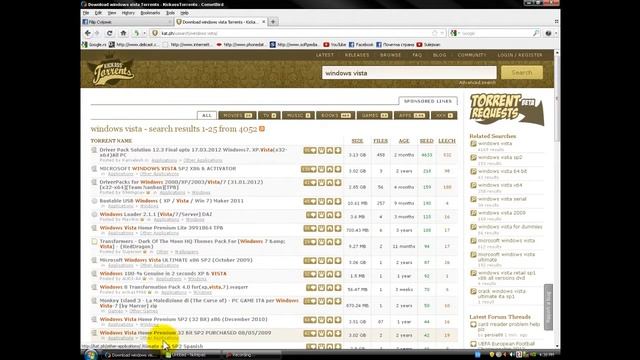Open the dropdown beside far-right toolbar add-on
This screenshot has width=640, height=360.
coord(556,33)
